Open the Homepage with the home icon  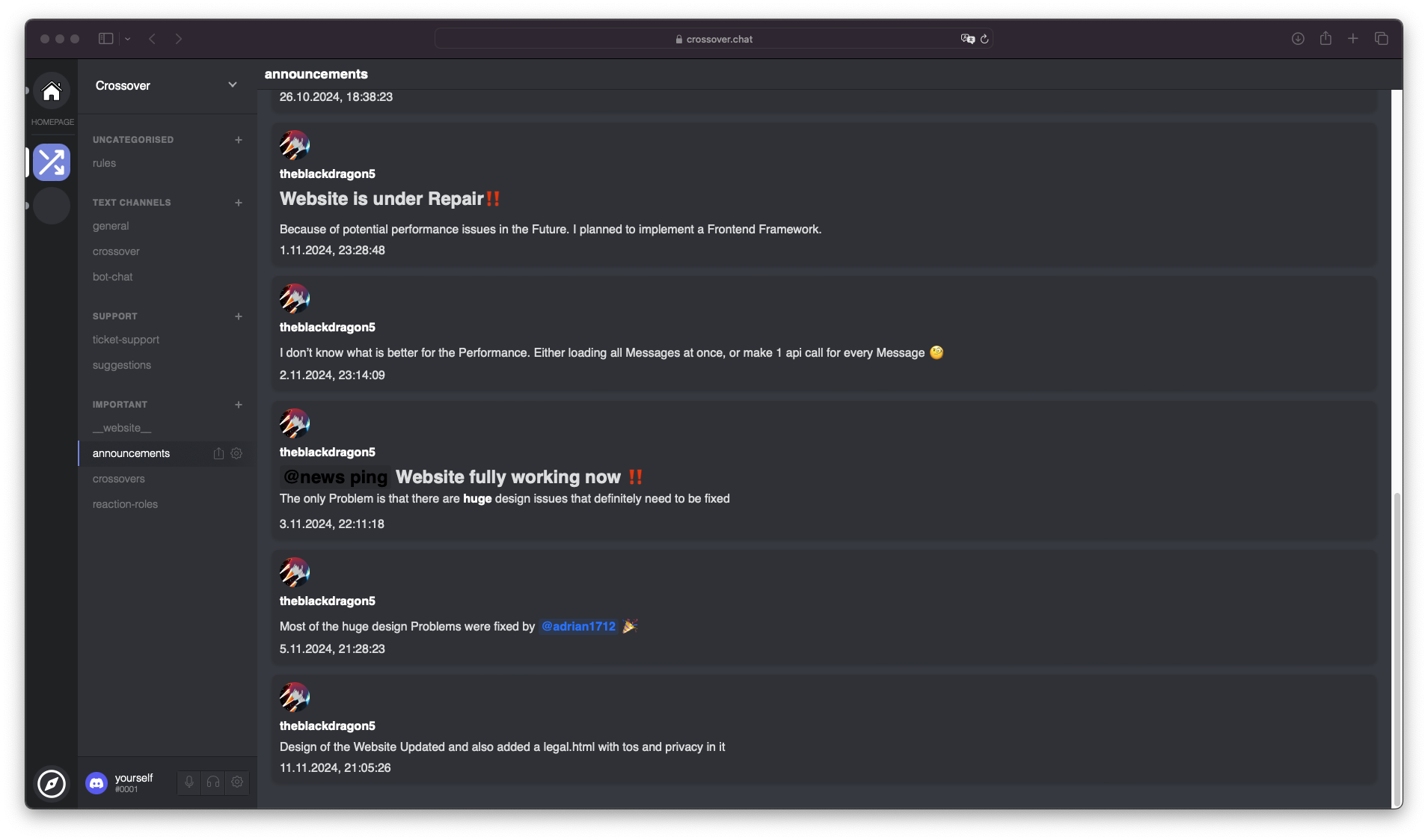pos(51,92)
